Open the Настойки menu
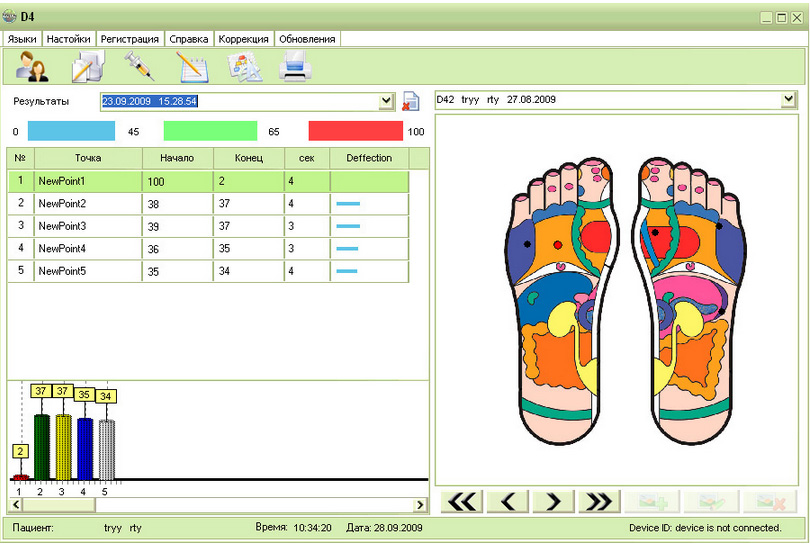The width and height of the screenshot is (810, 546). click(69, 38)
